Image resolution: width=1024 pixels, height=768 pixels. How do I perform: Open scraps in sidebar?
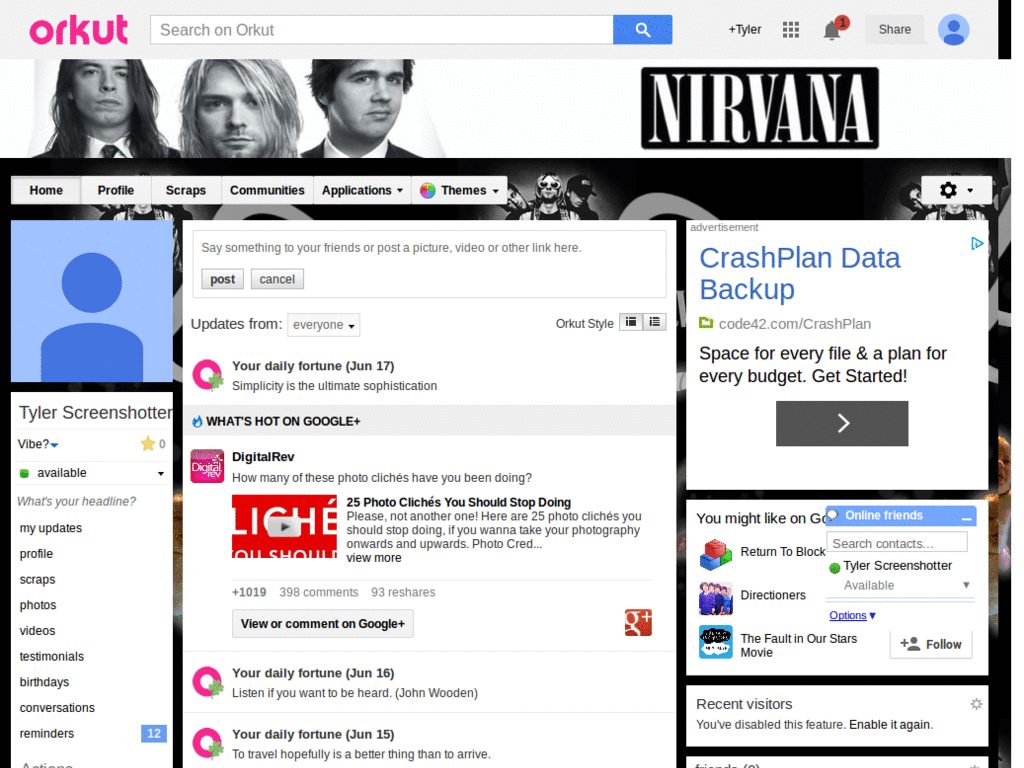(x=37, y=579)
